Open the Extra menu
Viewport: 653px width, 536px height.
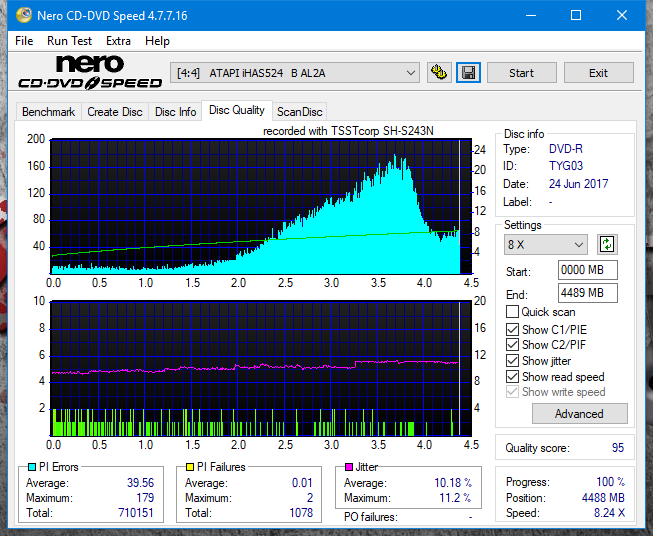point(118,41)
